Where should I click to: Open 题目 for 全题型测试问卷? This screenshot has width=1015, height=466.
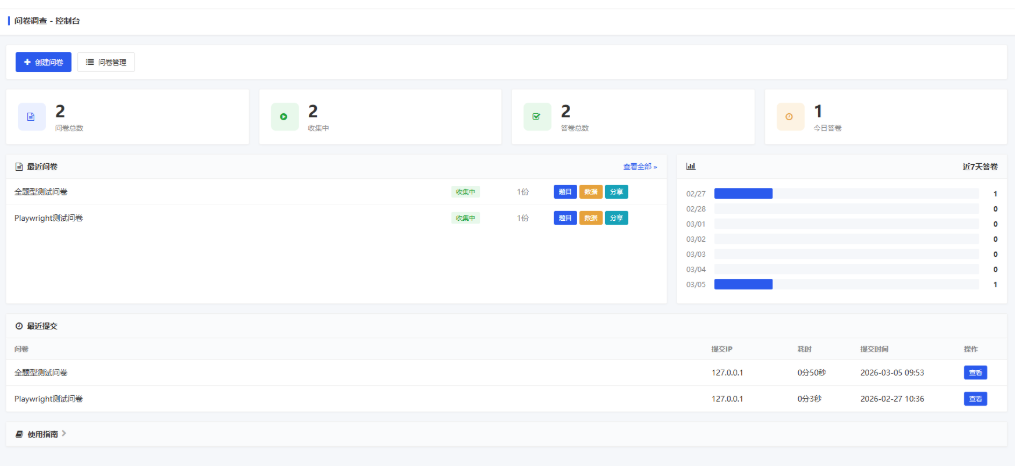565,192
